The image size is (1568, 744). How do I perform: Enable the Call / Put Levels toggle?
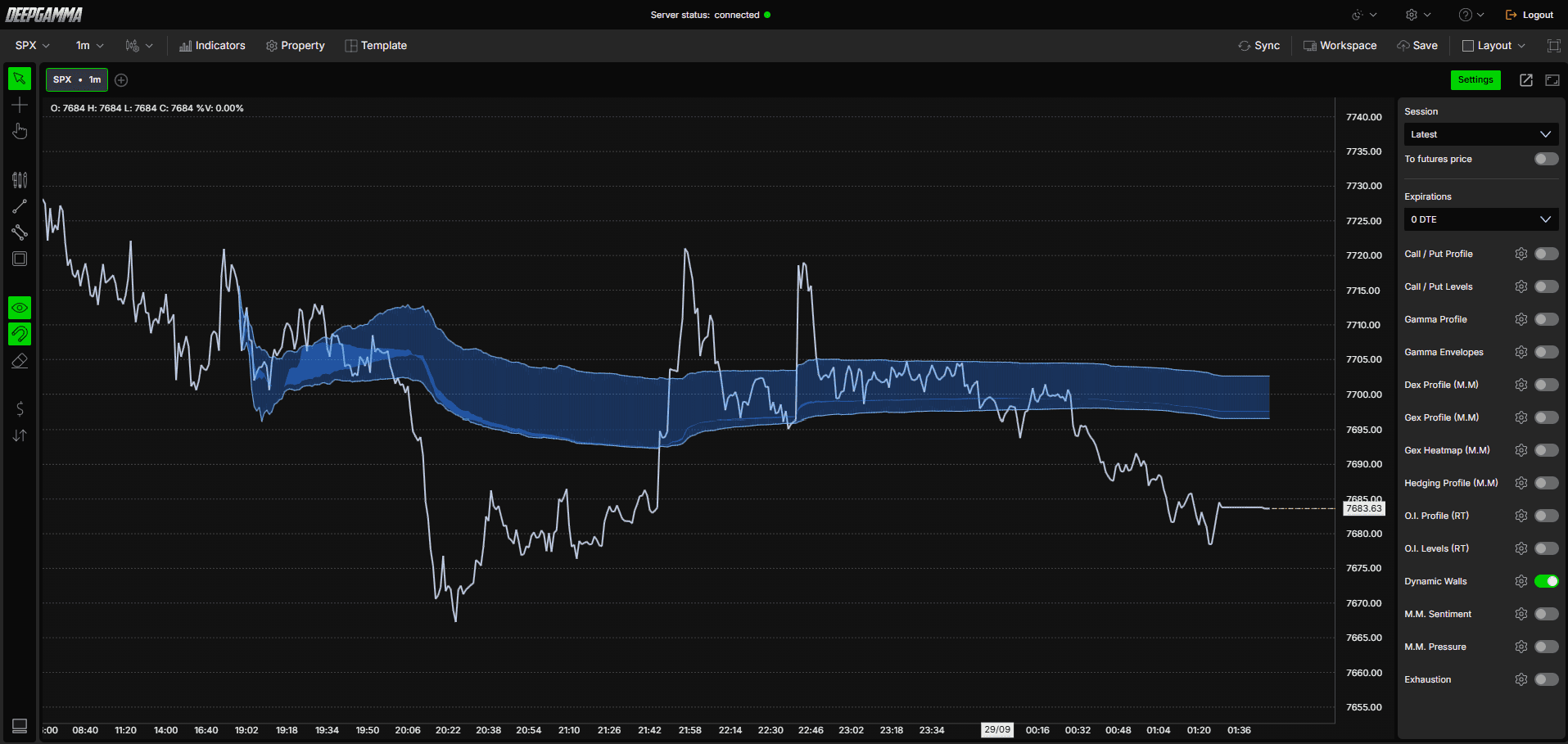(1547, 286)
